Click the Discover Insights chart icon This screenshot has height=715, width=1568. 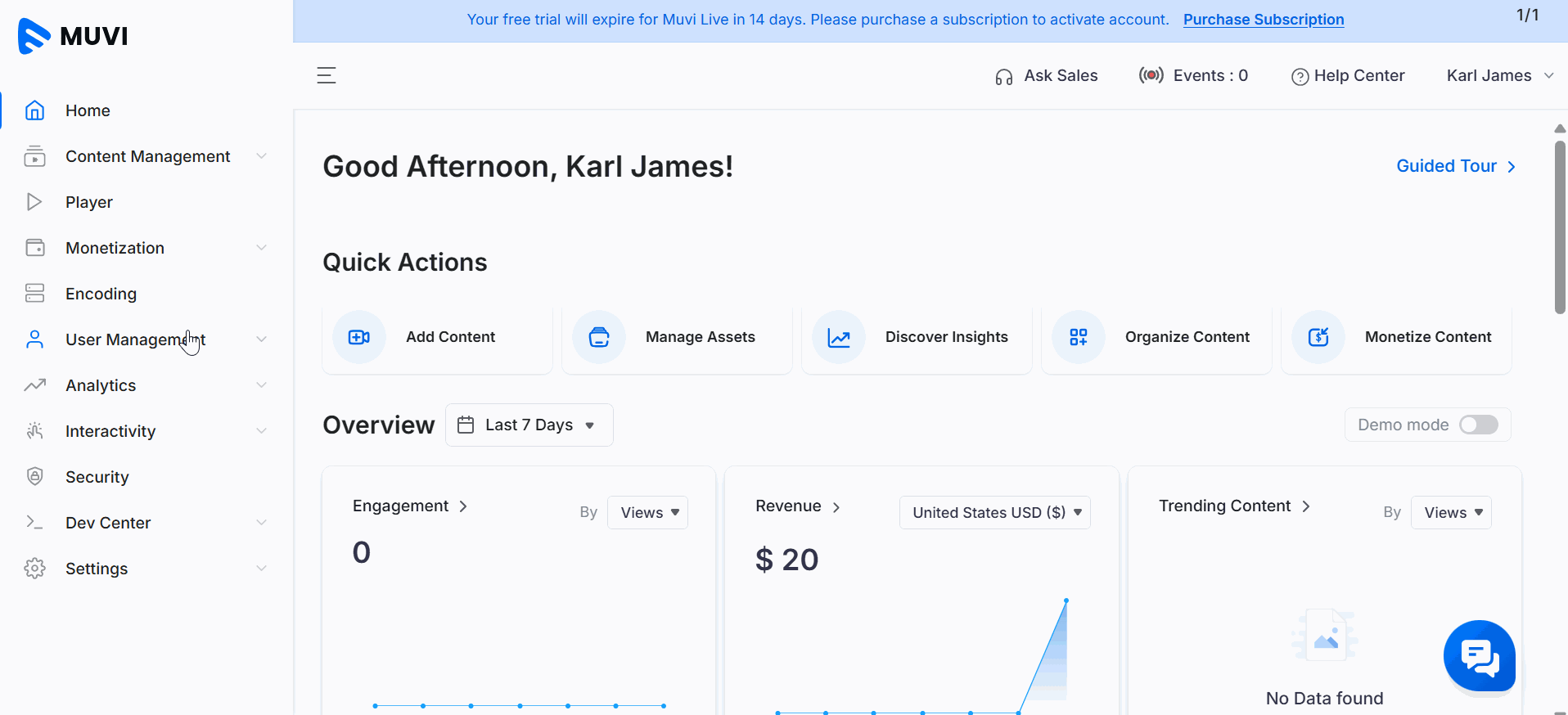pyautogui.click(x=839, y=337)
